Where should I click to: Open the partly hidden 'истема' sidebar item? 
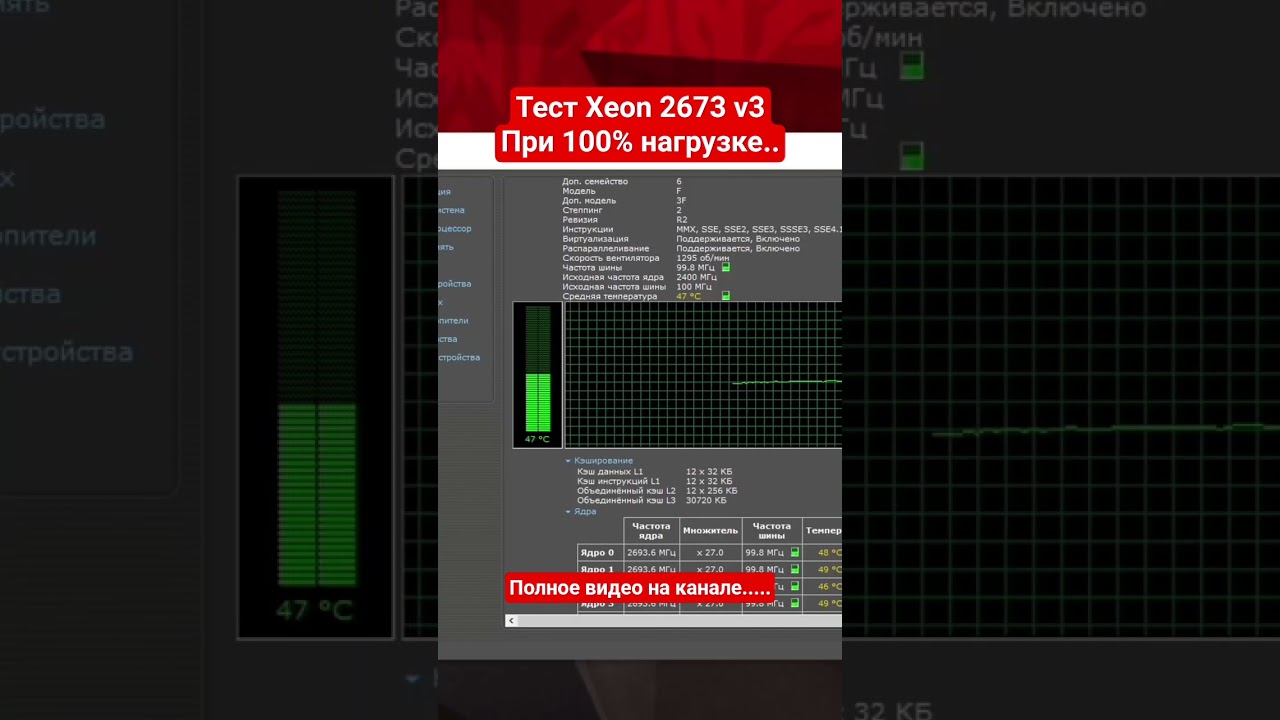[x=451, y=210]
